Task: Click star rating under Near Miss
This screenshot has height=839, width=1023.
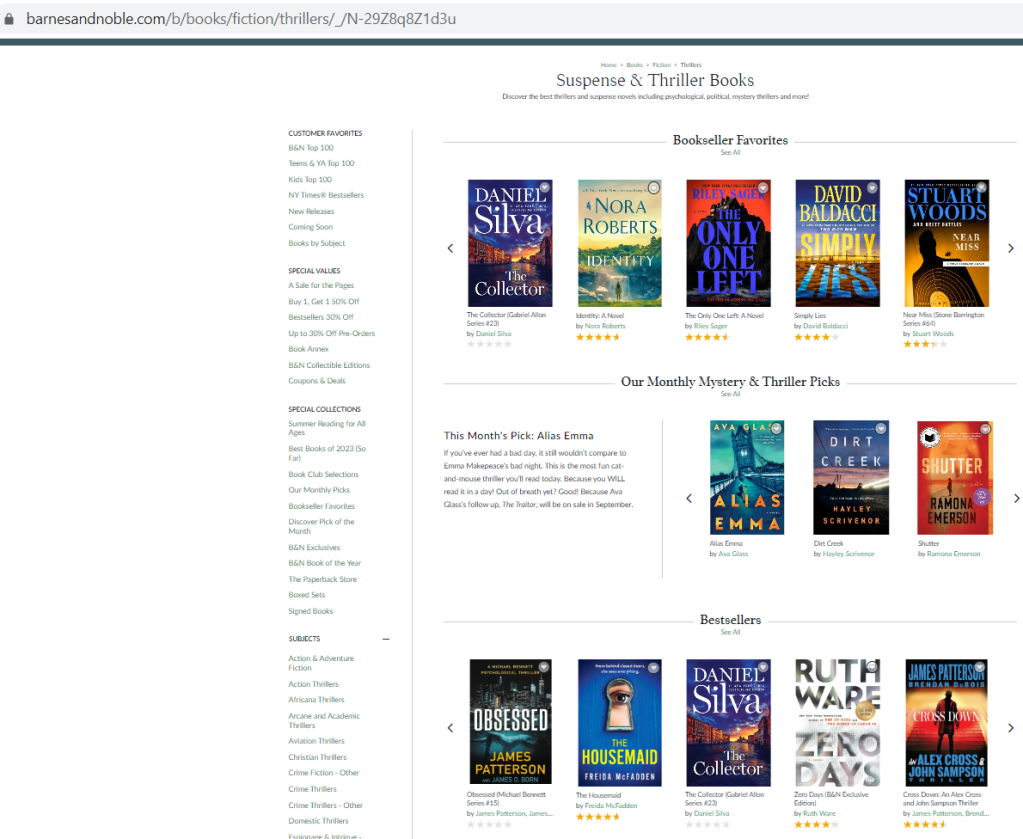Action: (924, 344)
